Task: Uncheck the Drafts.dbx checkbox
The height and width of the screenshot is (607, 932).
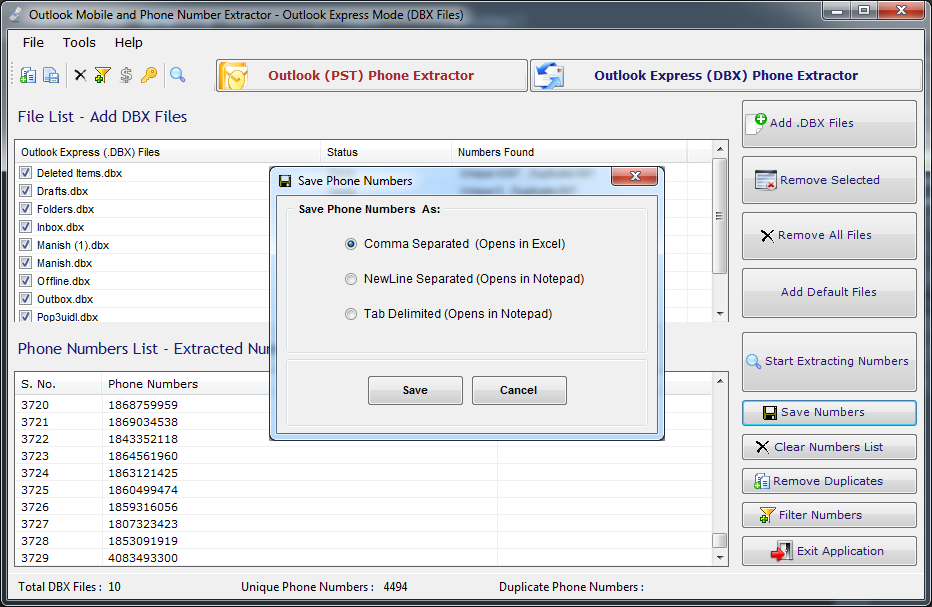Action: click(25, 191)
